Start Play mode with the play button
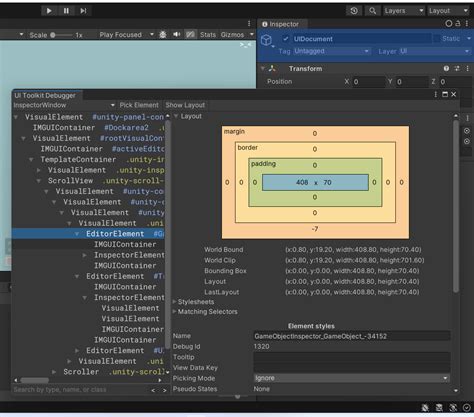The image size is (474, 417). (49, 11)
